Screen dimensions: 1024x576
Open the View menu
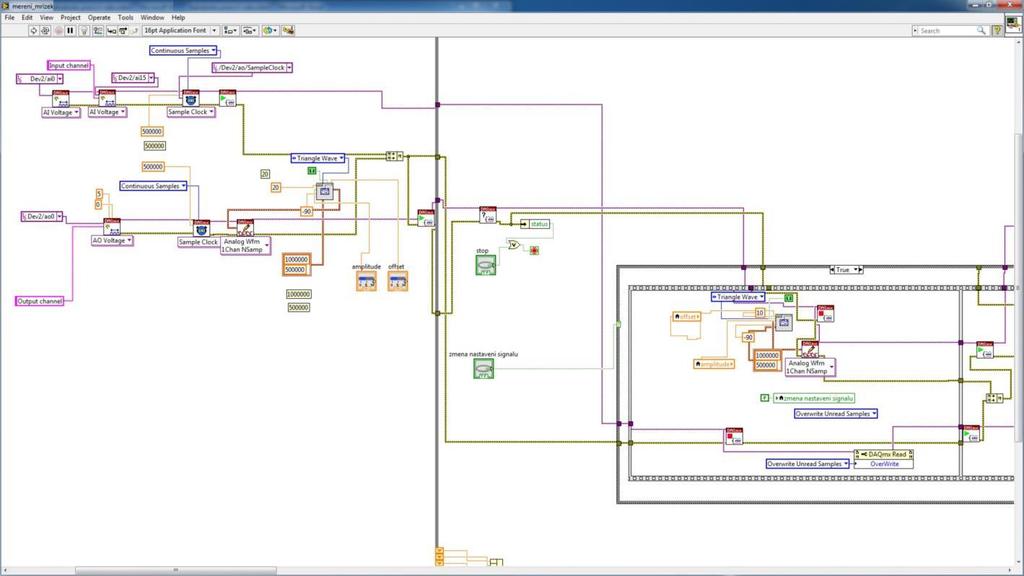click(46, 18)
